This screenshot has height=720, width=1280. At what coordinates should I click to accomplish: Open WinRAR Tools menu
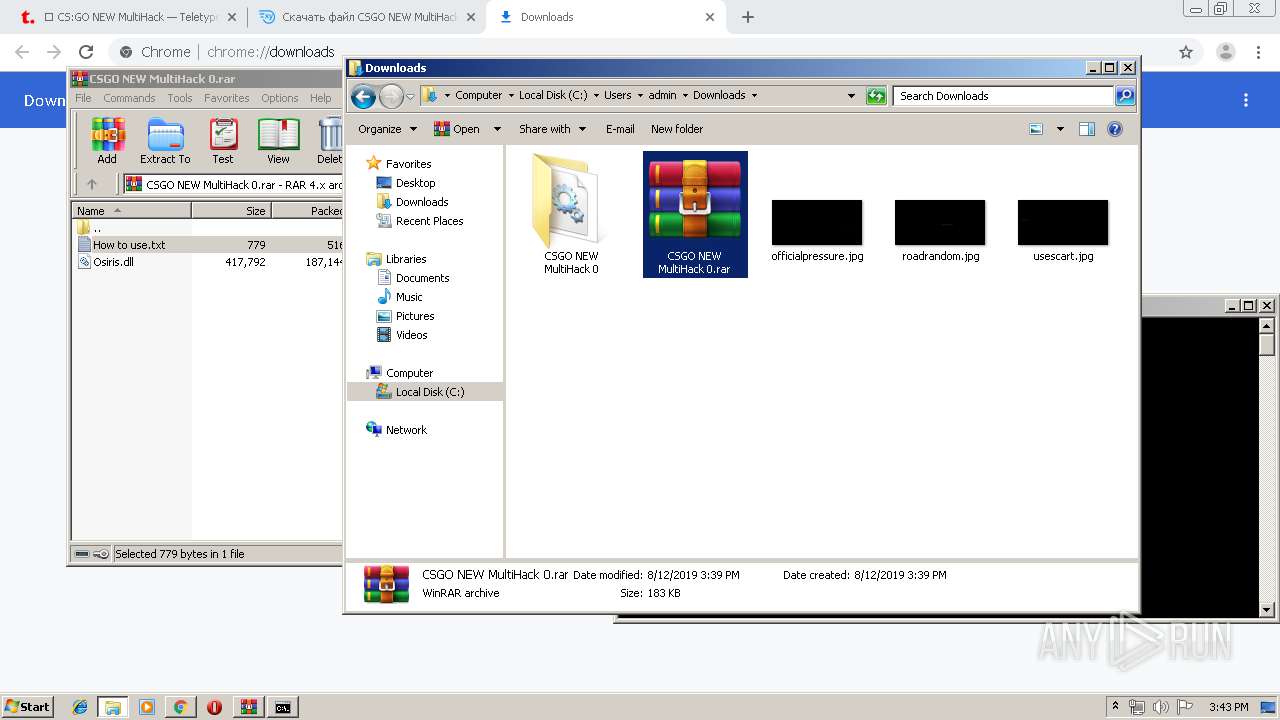pyautogui.click(x=180, y=98)
